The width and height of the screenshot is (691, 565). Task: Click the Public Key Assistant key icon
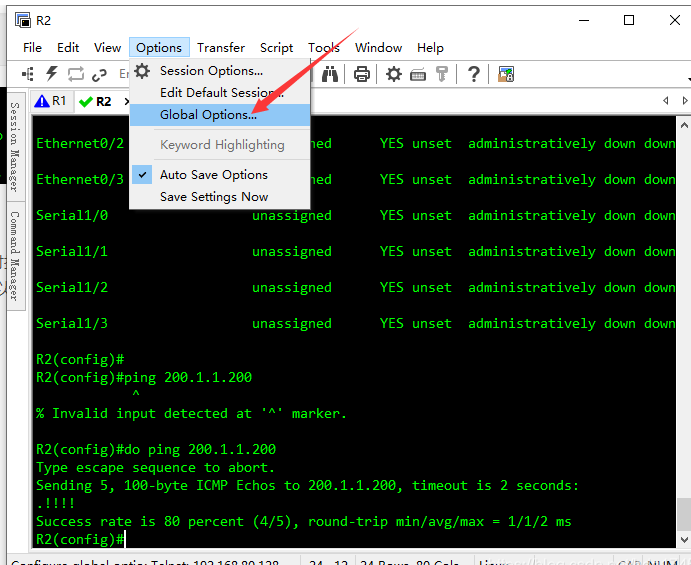[441, 74]
